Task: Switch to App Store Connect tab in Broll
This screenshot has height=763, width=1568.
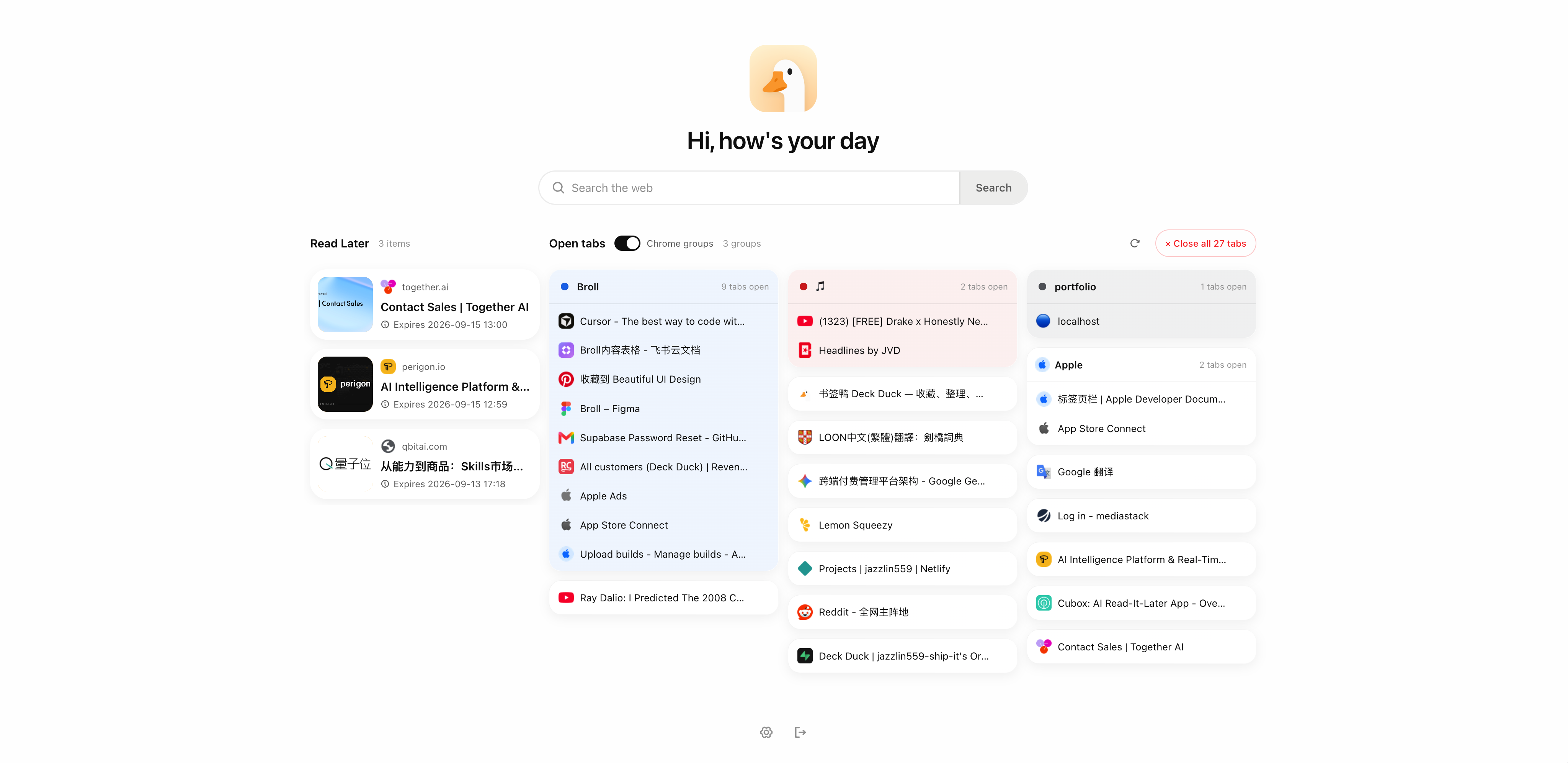Action: (663, 525)
